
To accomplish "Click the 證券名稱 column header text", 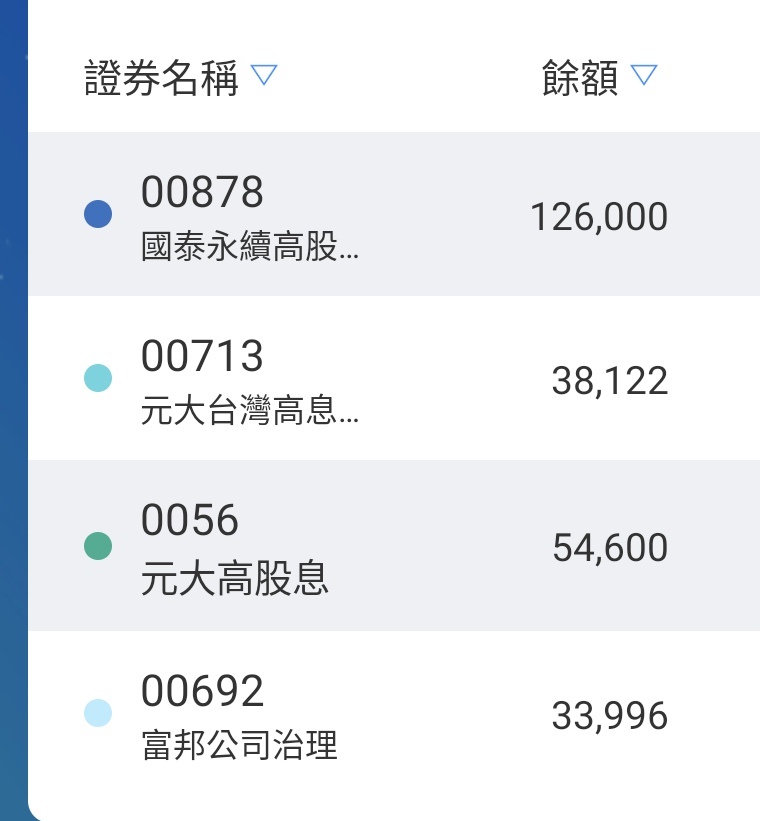I will pyautogui.click(x=161, y=78).
